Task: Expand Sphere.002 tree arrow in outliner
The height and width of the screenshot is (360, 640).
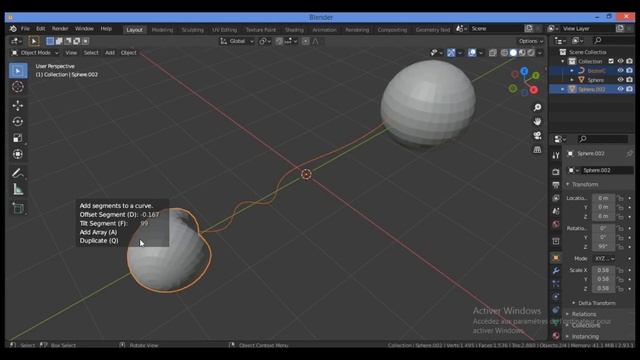Action: pos(563,89)
